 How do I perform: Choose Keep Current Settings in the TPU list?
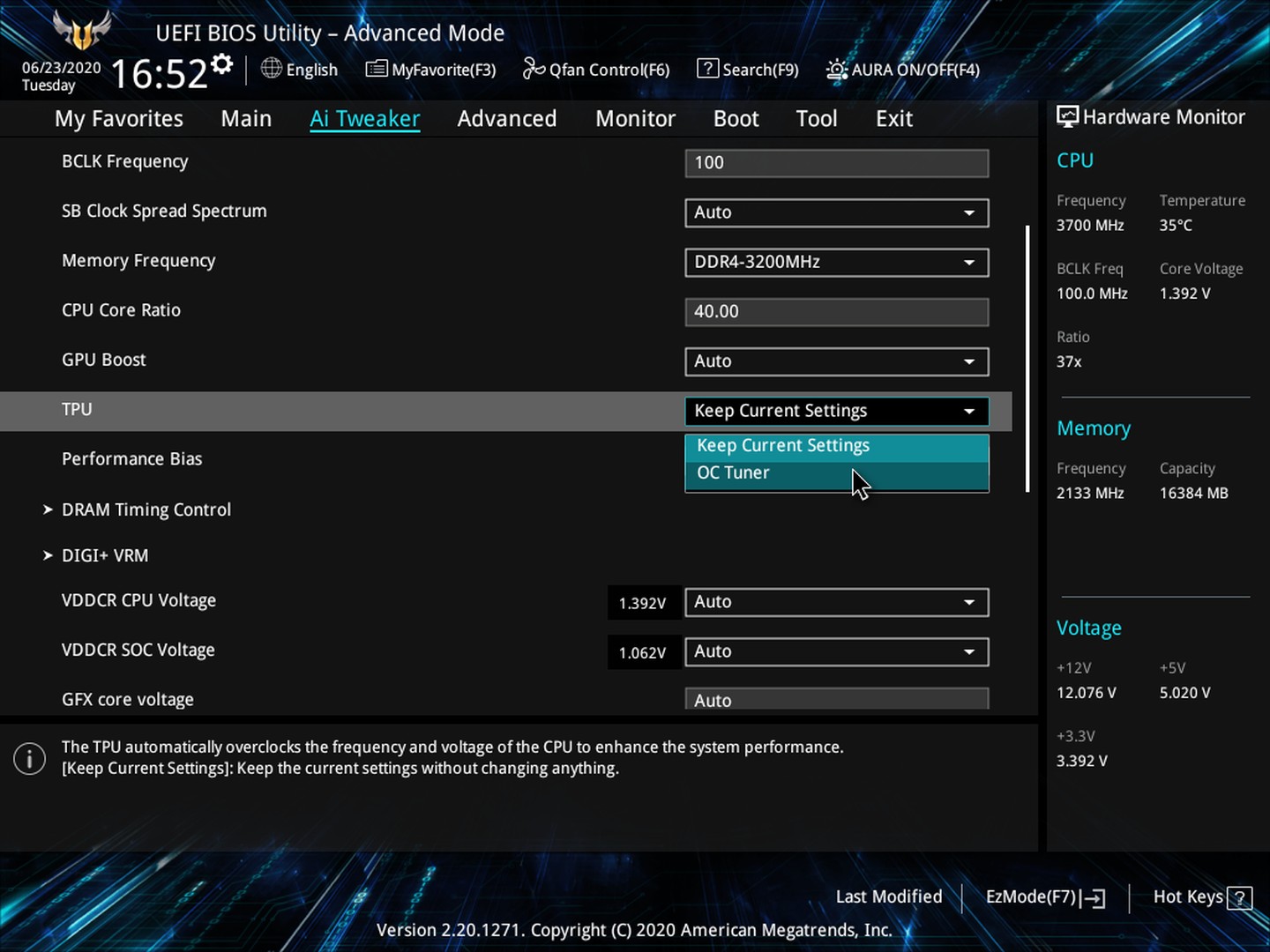coord(837,446)
